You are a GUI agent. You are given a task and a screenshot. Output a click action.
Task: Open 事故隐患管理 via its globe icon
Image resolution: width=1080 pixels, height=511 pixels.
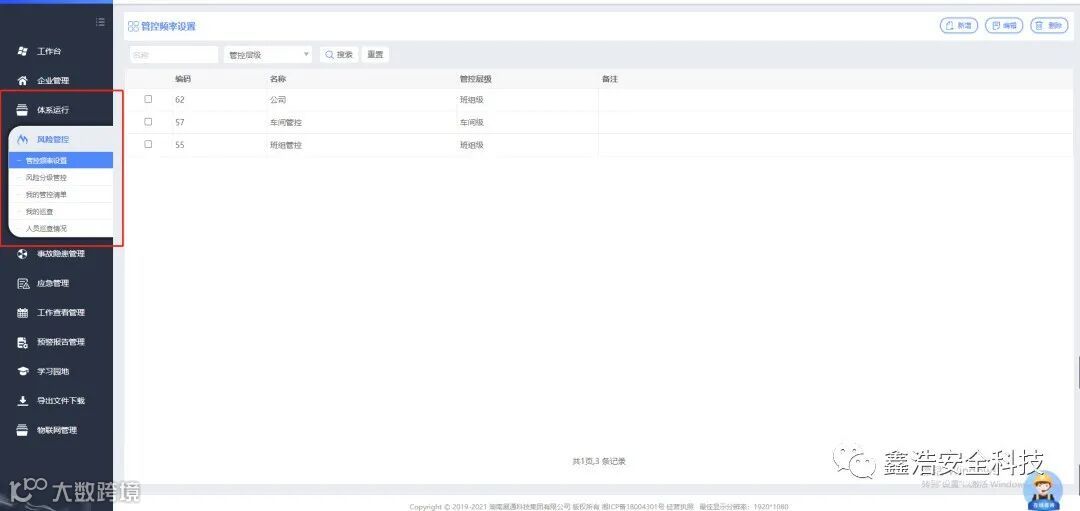[22, 254]
